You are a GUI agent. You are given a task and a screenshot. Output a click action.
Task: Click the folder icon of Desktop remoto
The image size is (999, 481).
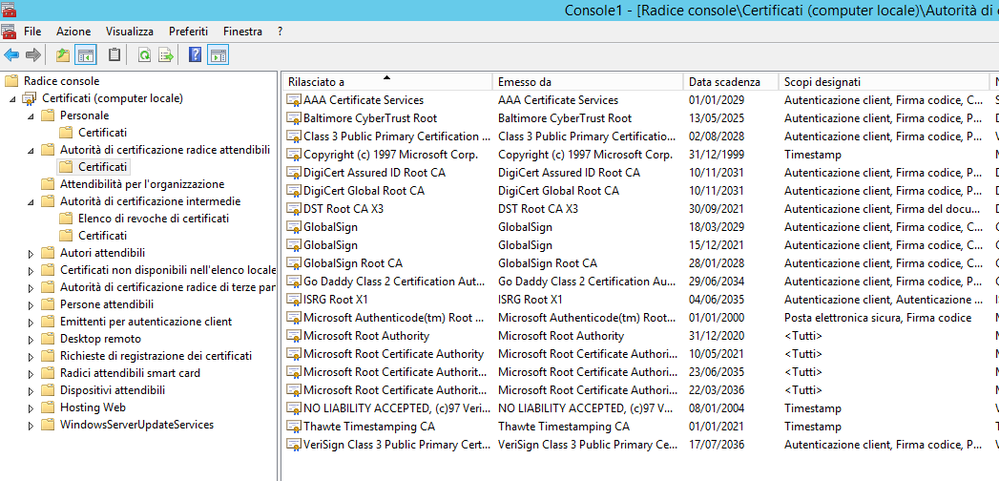pos(48,338)
